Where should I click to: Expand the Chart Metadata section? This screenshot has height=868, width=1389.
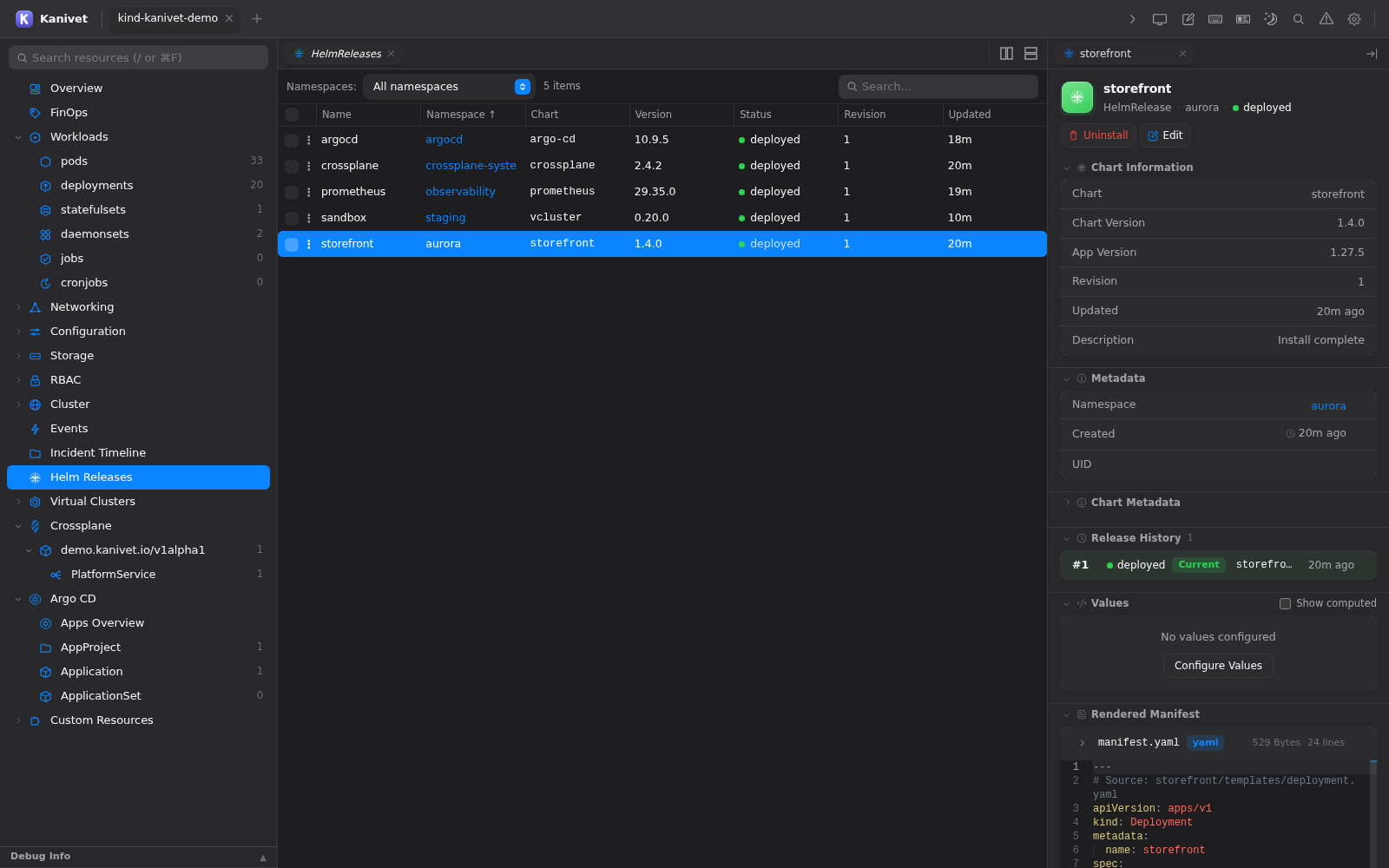click(x=1067, y=503)
